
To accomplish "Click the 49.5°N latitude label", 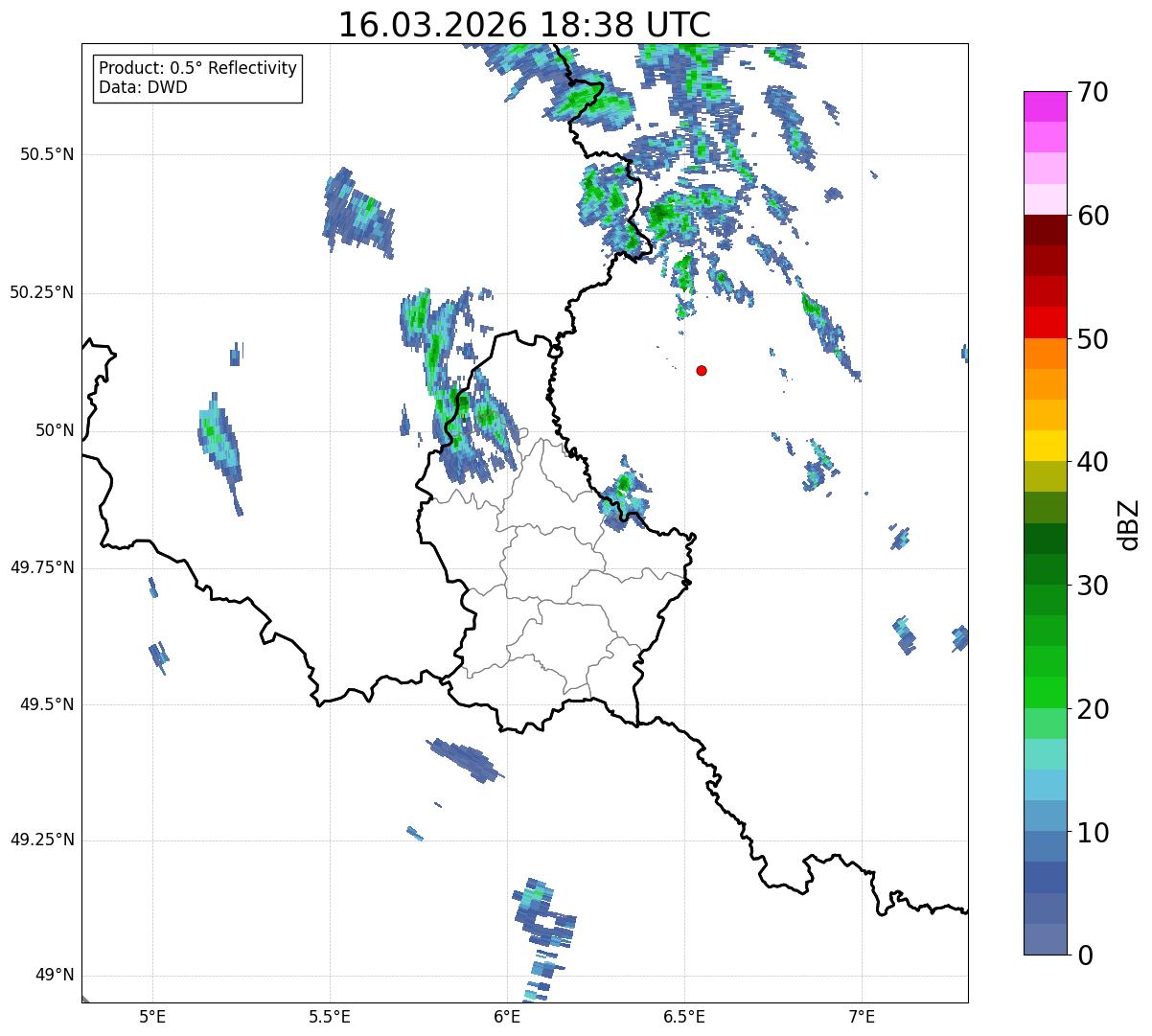I will pos(47,704).
